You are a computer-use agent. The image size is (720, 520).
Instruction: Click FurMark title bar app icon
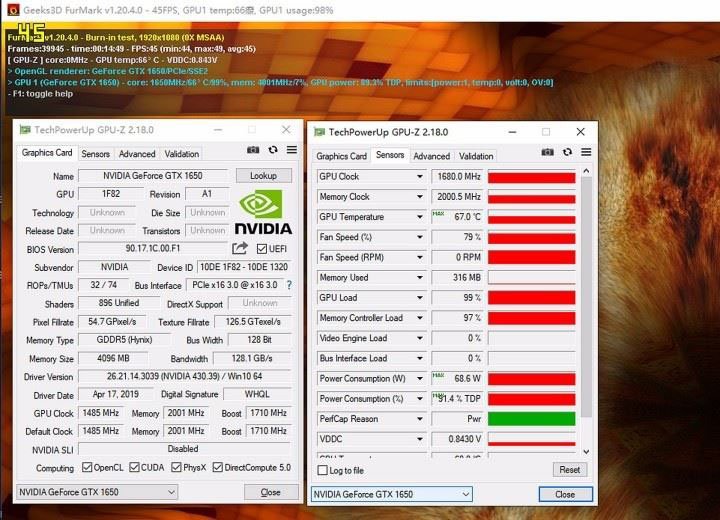point(13,10)
